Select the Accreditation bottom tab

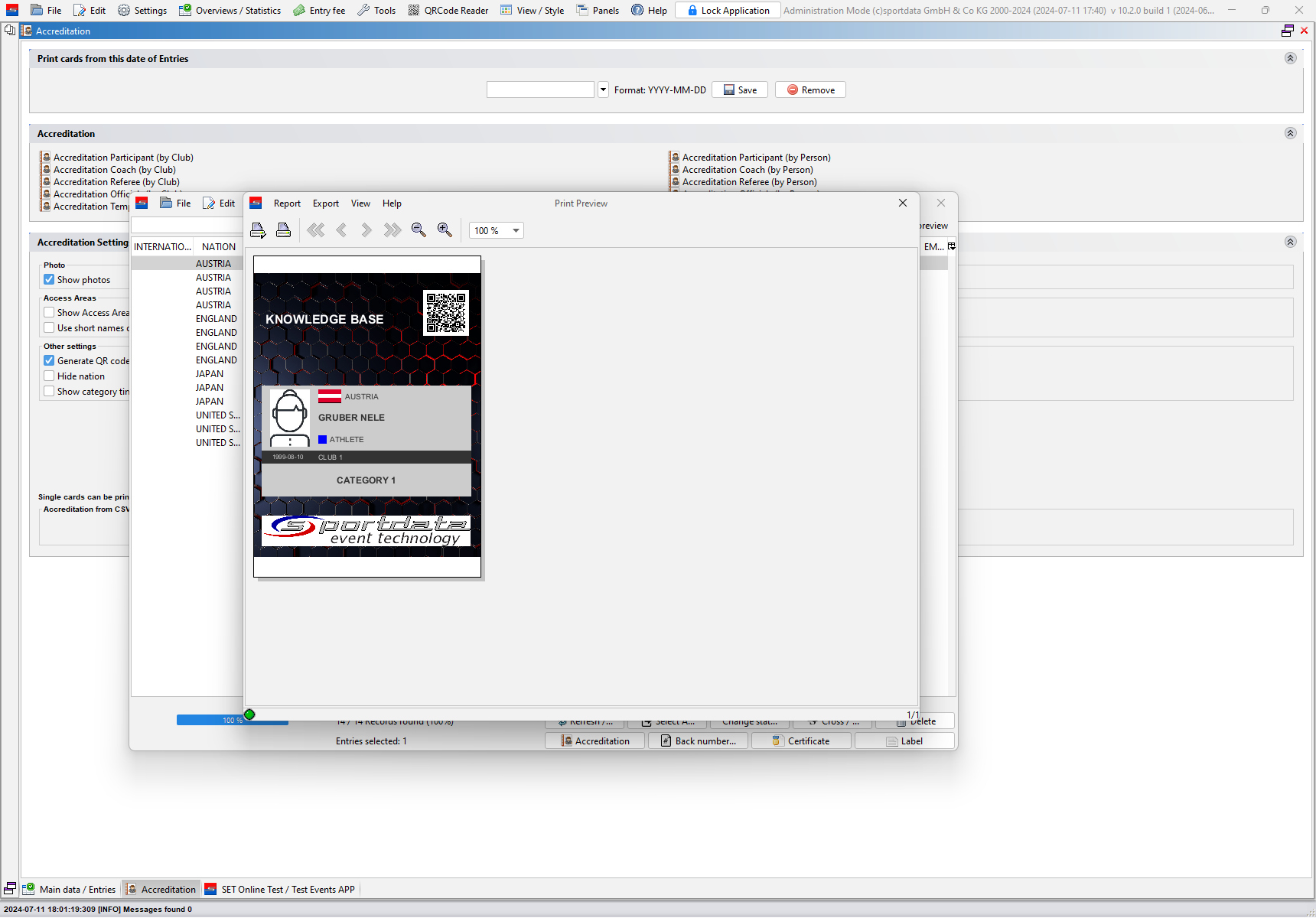pos(161,889)
